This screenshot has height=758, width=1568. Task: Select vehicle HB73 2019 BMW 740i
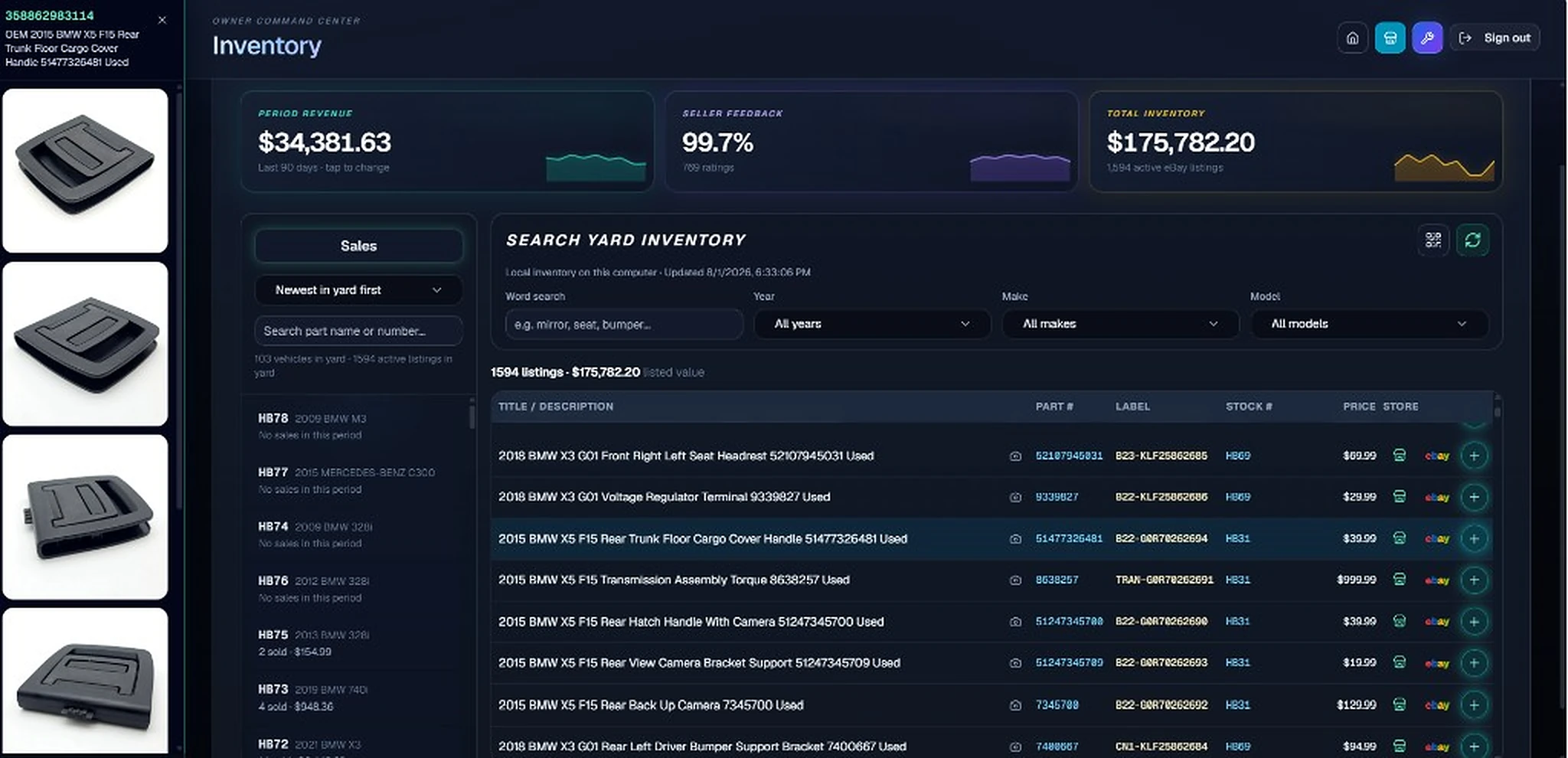[356, 698]
